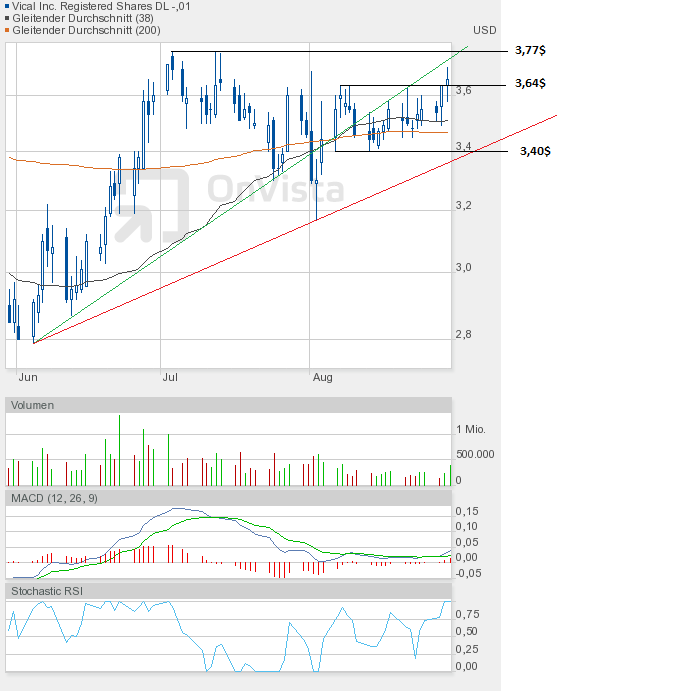This screenshot has height=691, width=683.
Task: Click the 0,25 Stochastic RSI axis label
Action: coord(467,649)
